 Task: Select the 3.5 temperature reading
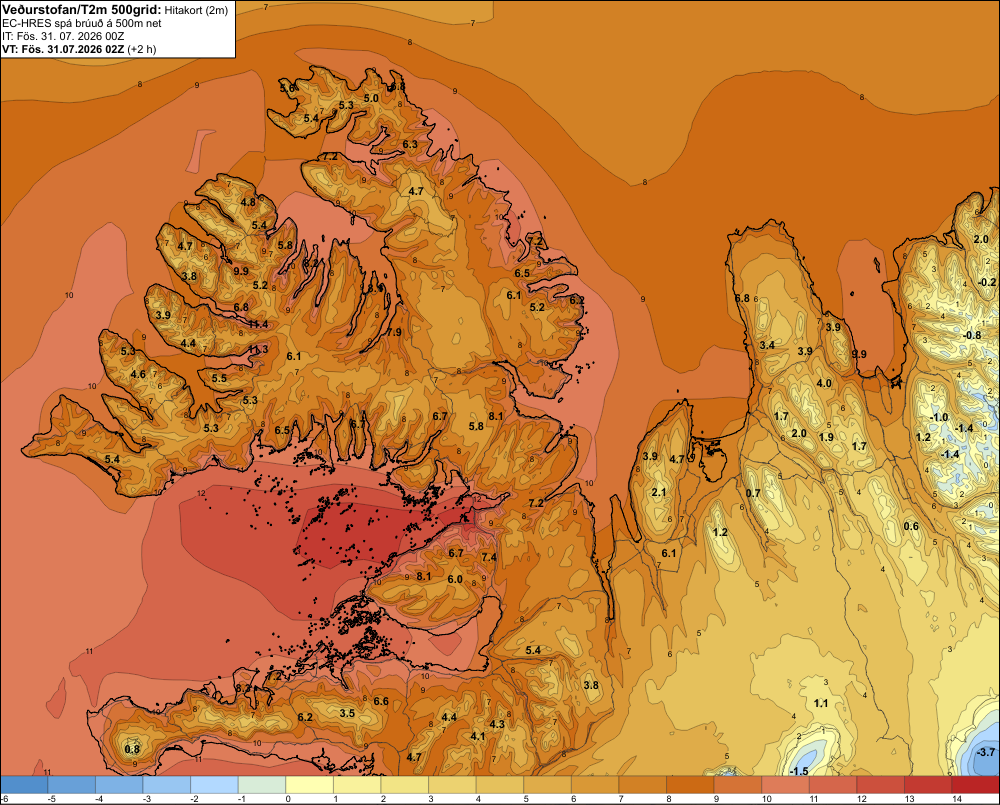coord(347,713)
